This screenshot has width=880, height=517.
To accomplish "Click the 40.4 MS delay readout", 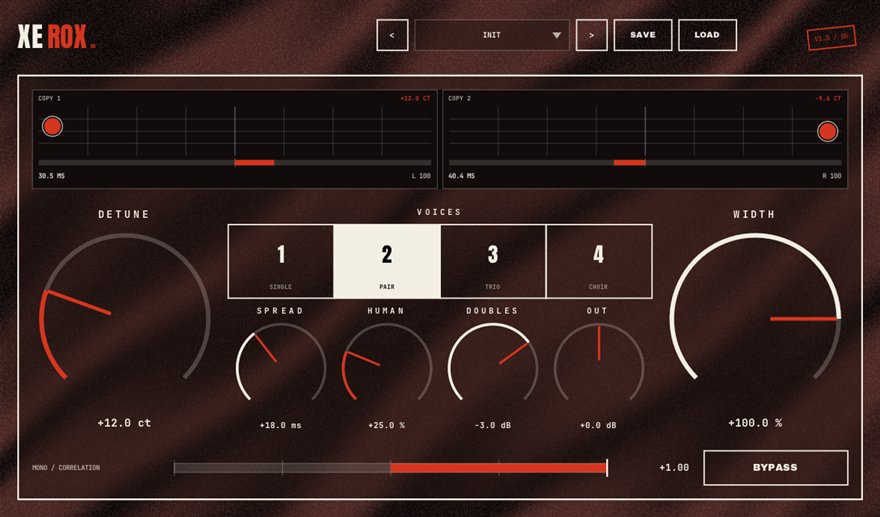I will pos(461,176).
